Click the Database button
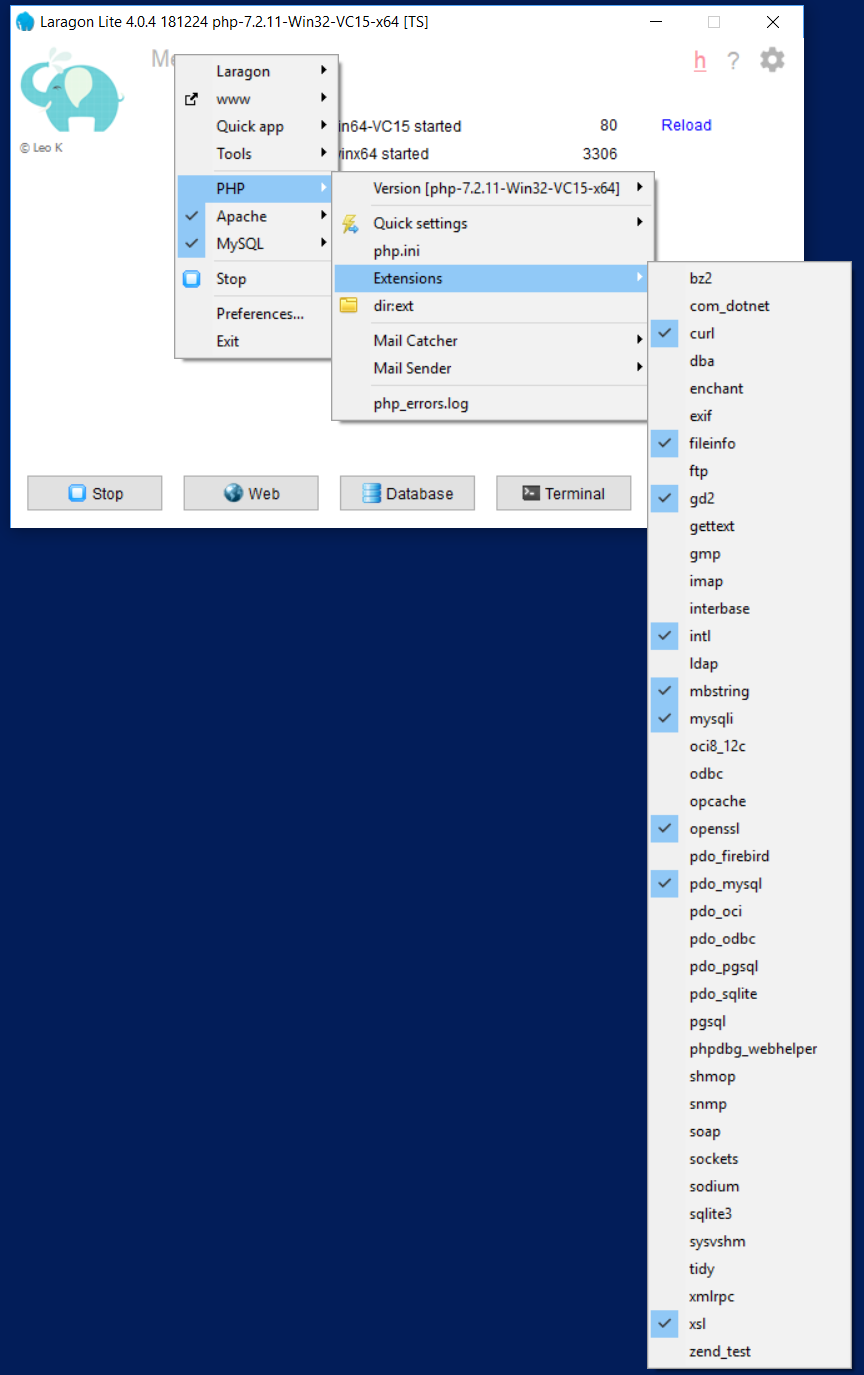The image size is (864, 1375). pos(407,492)
